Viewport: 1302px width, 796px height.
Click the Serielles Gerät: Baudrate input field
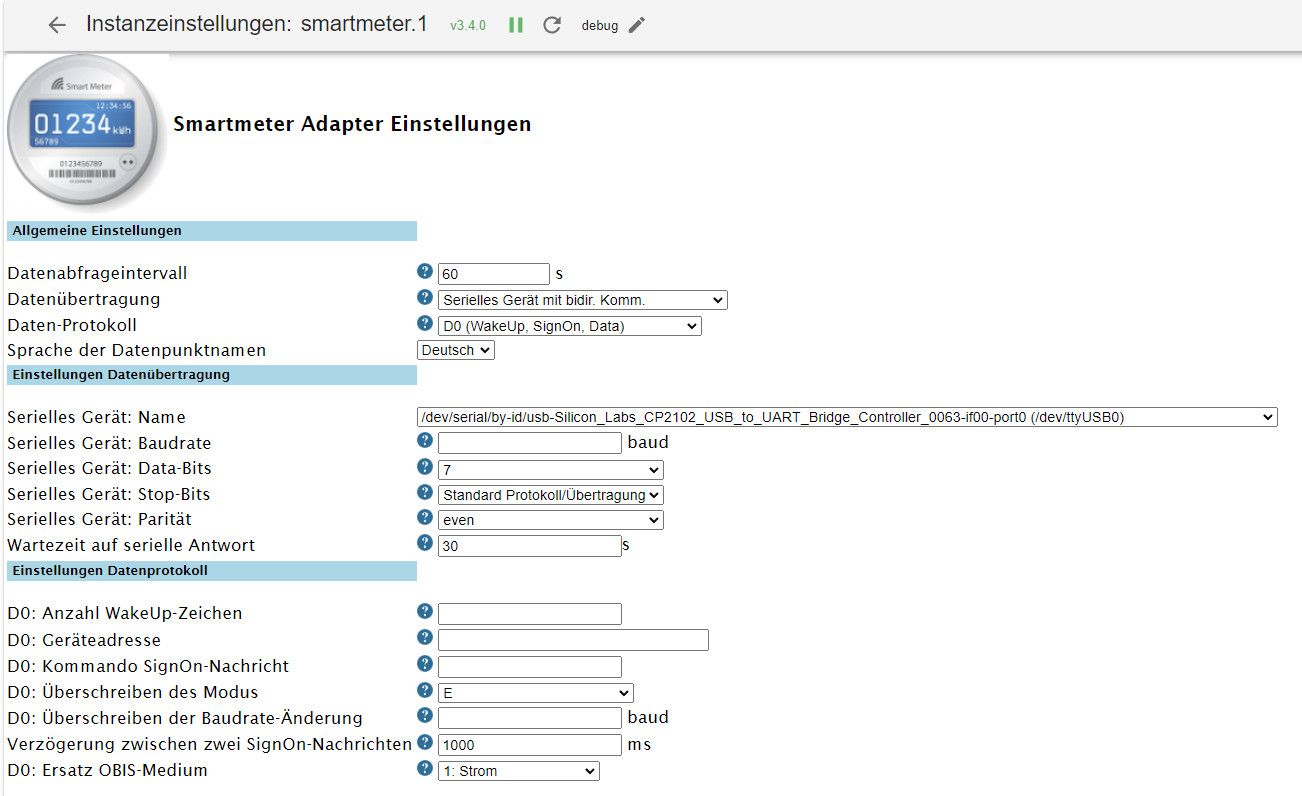tap(530, 443)
